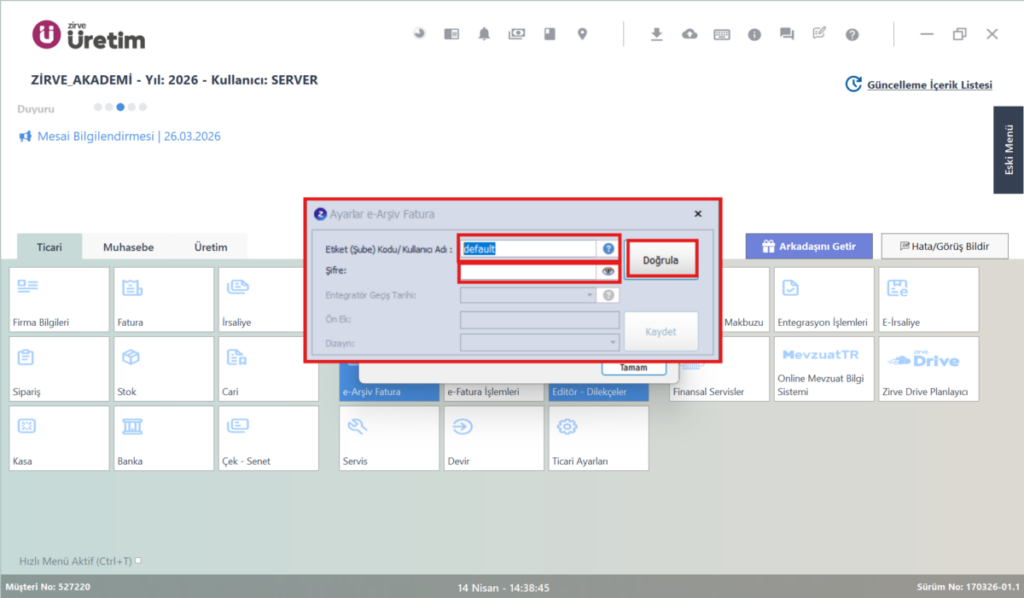Open the Entegrasyon İşlemleri tile
The image size is (1024, 598).
824,300
